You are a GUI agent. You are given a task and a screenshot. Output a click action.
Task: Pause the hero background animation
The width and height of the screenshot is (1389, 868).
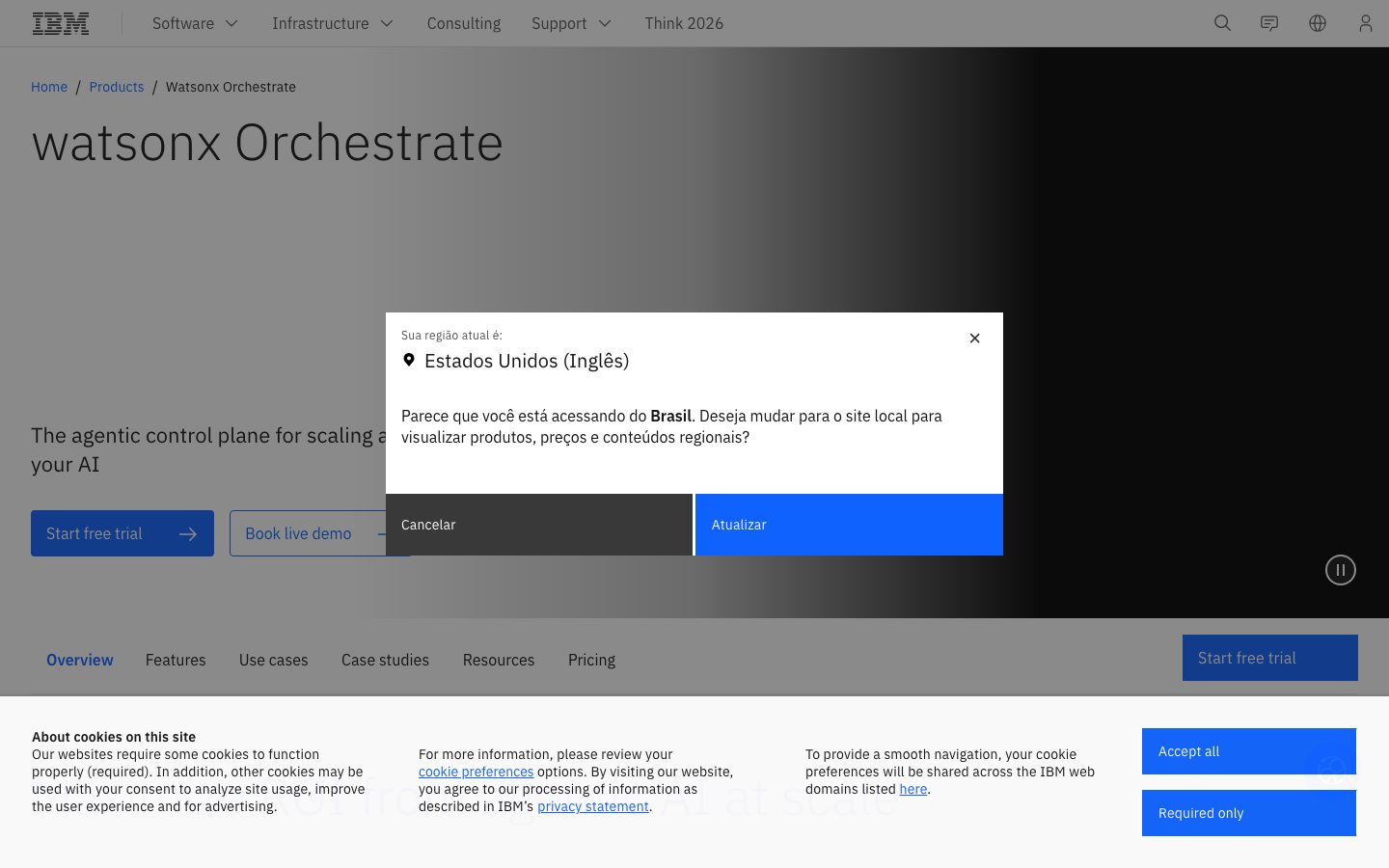click(1341, 570)
